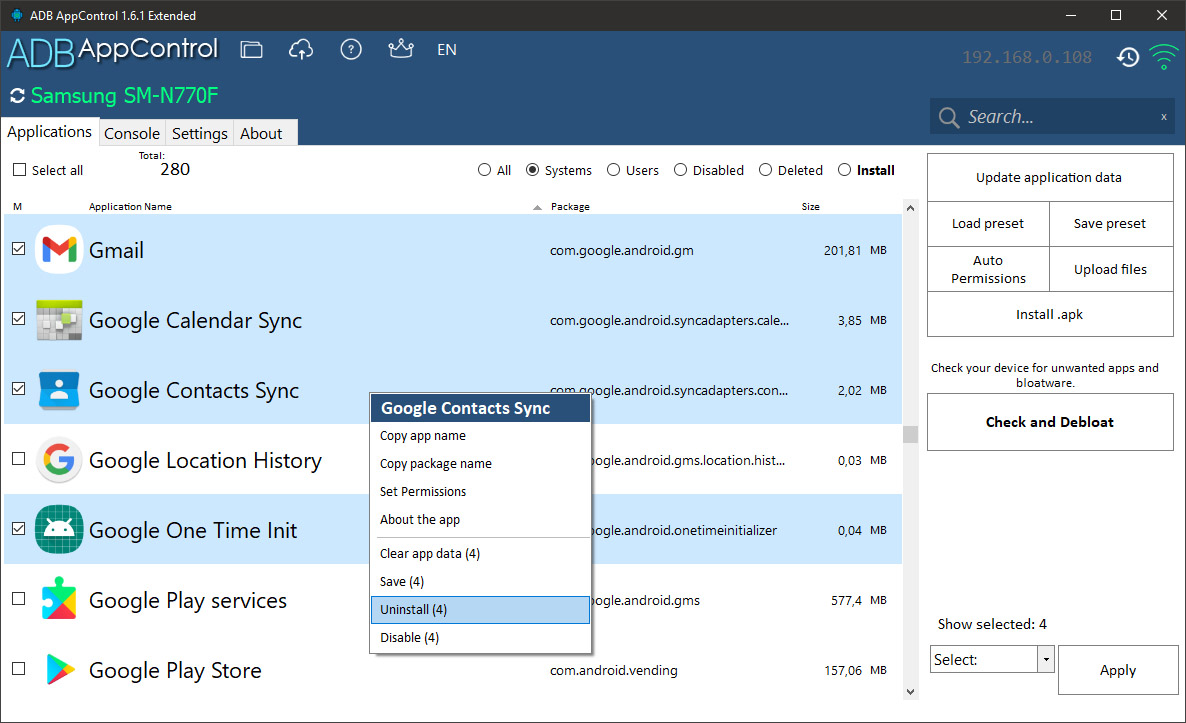Open the Select: dropdown arrow
Image resolution: width=1186 pixels, height=723 pixels.
click(x=1046, y=659)
